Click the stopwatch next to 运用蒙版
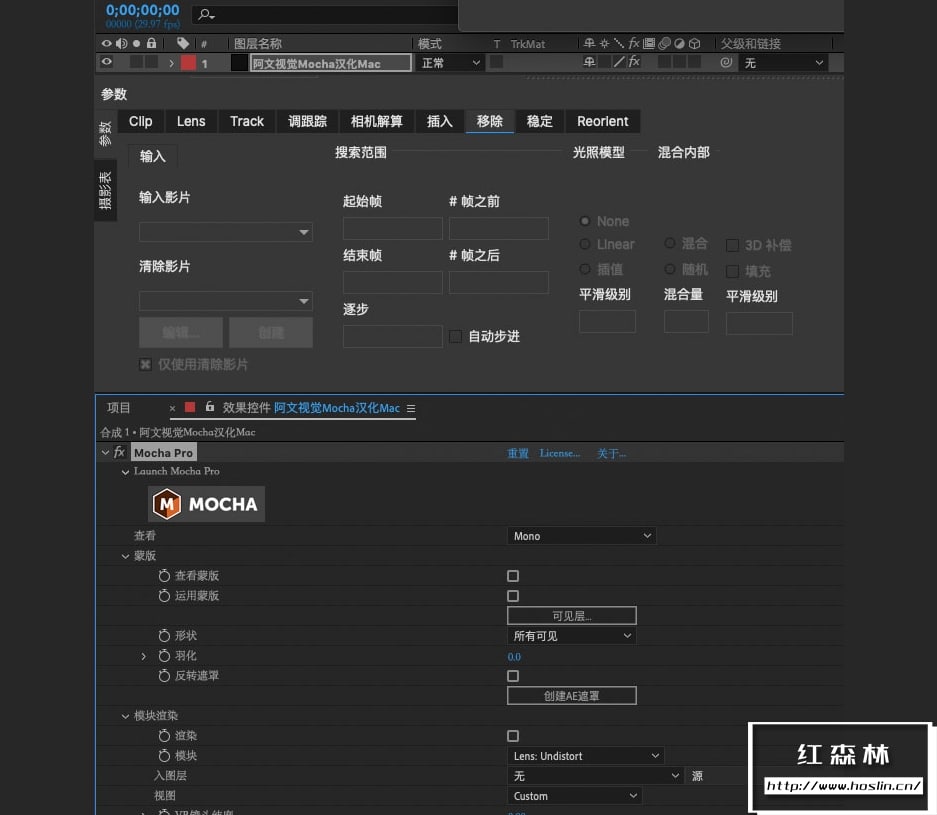 point(164,596)
